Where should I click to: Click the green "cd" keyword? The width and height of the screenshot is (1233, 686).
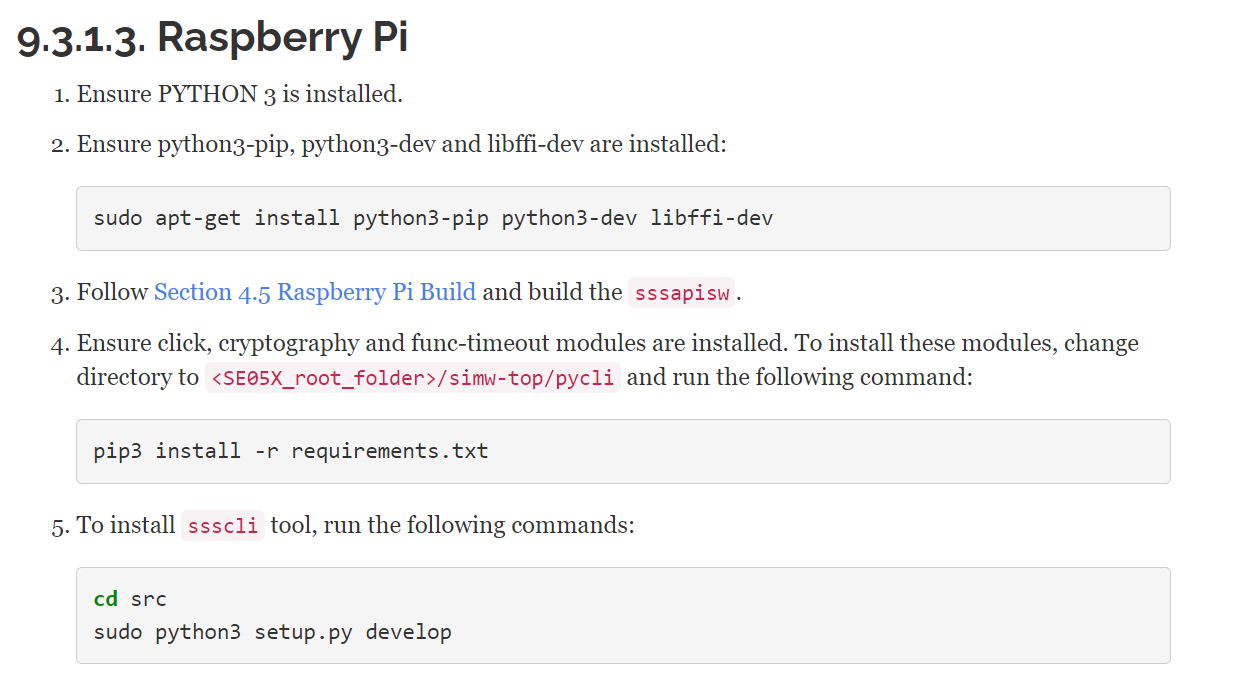click(x=106, y=599)
